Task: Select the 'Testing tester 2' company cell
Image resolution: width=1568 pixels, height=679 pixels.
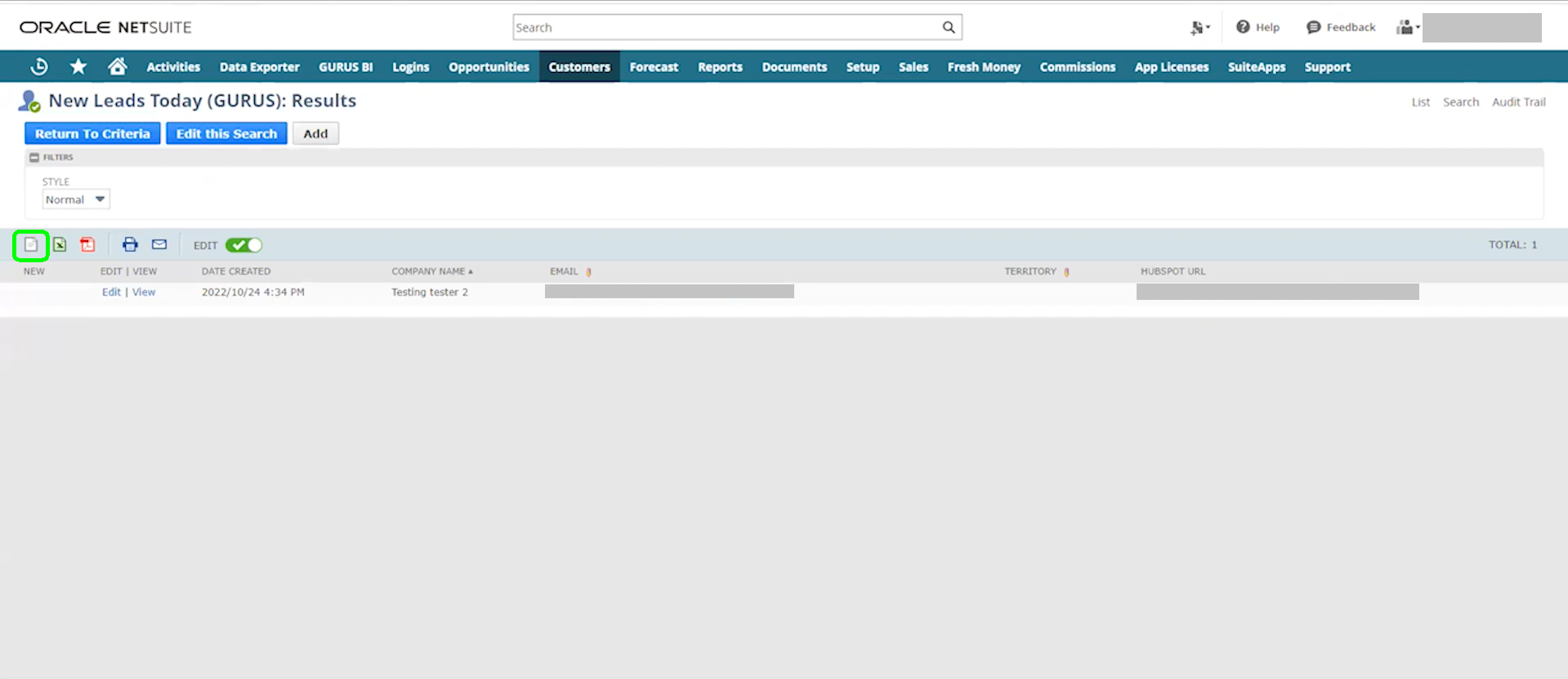Action: [430, 292]
